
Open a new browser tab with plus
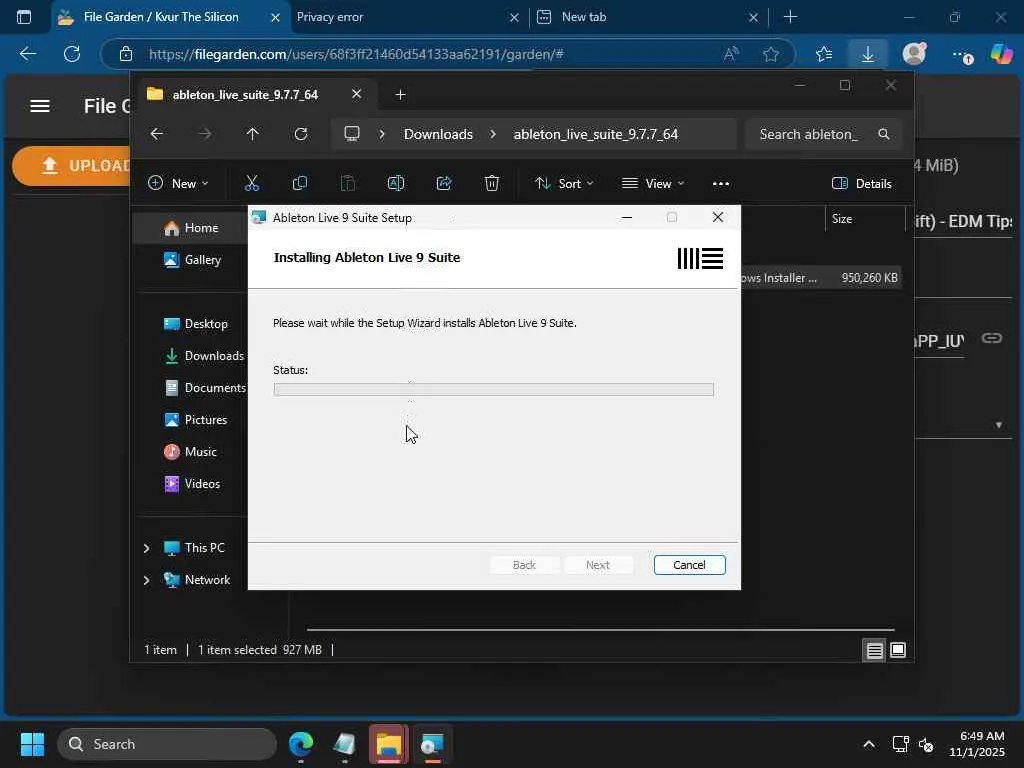(x=790, y=17)
